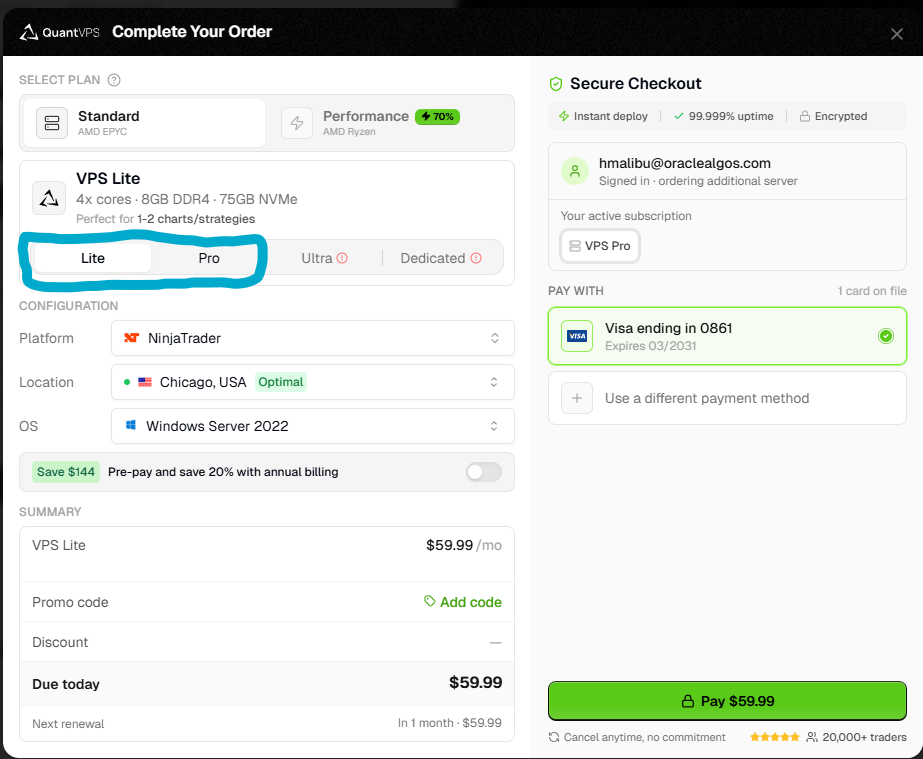The height and width of the screenshot is (759, 923).
Task: Click the Pay $59.99 button
Action: tap(727, 701)
